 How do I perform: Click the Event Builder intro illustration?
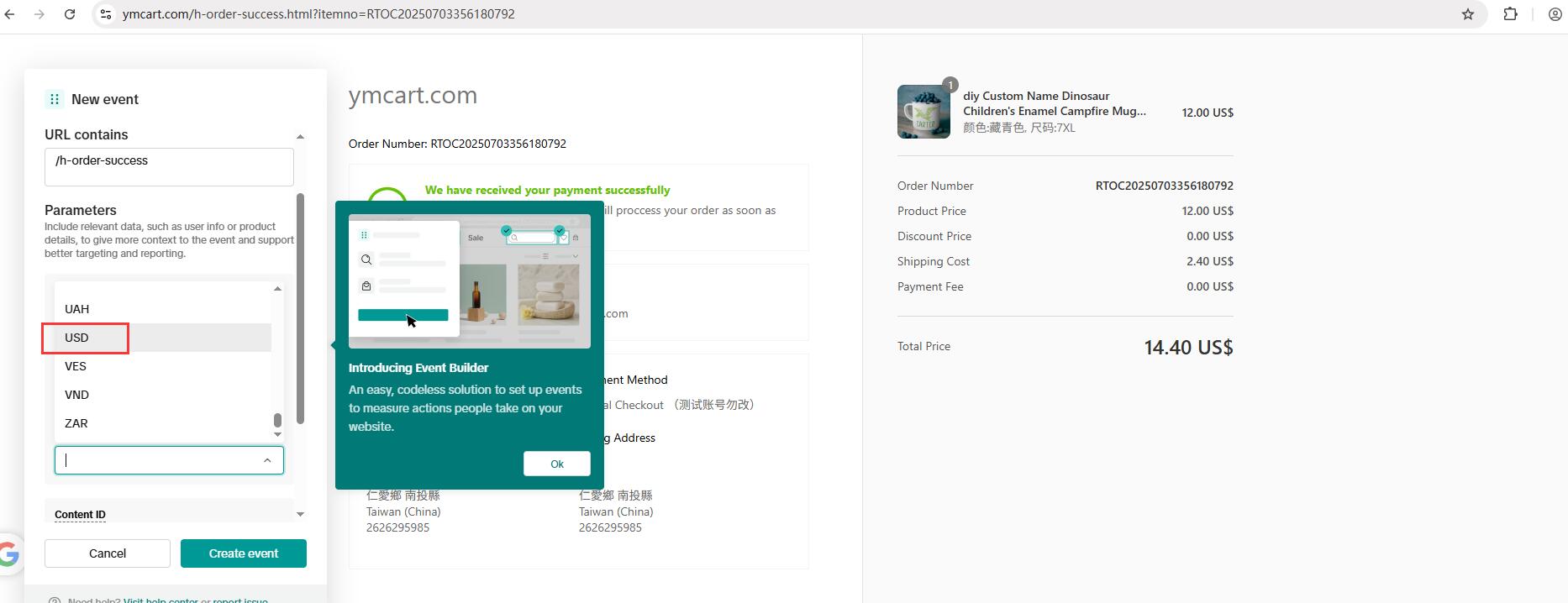point(470,281)
